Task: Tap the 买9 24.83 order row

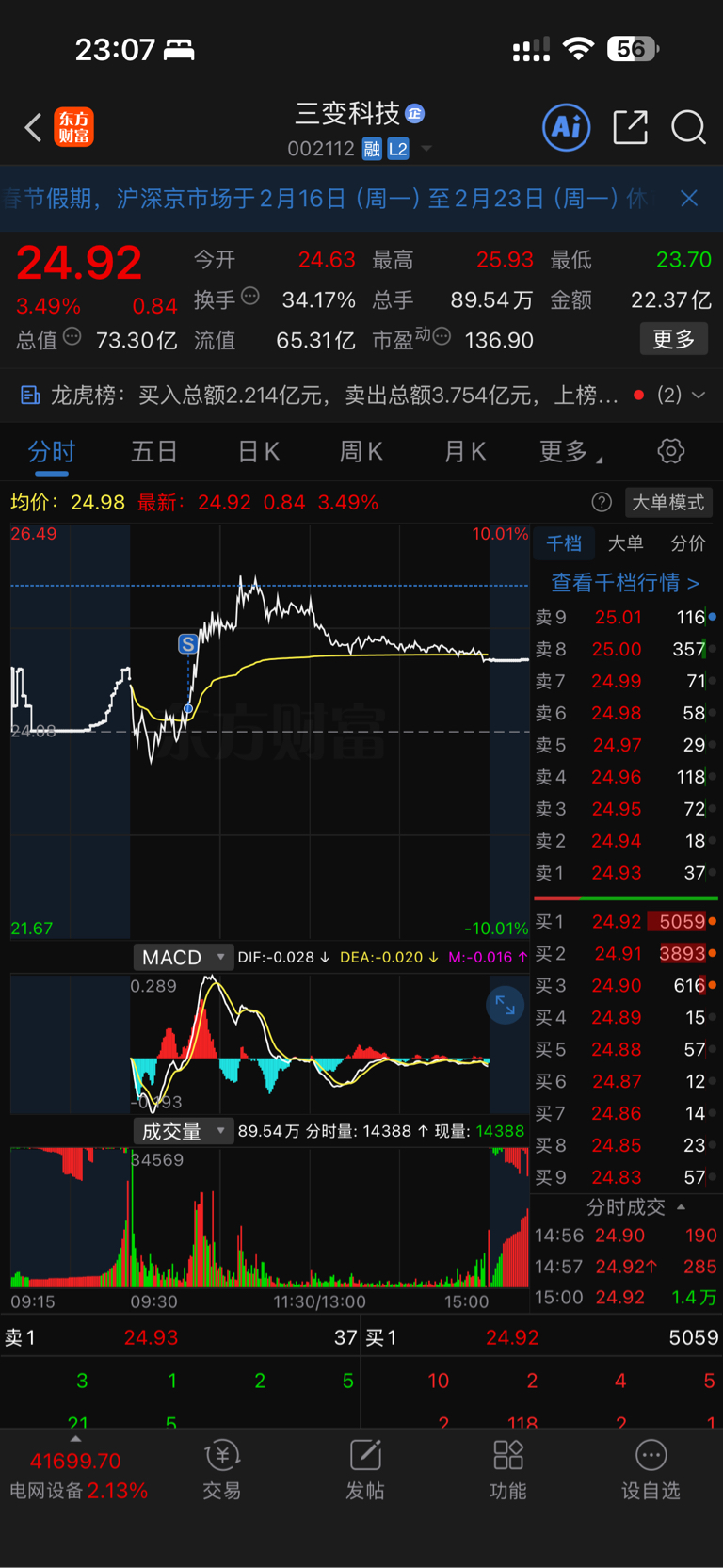Action: coord(626,1177)
